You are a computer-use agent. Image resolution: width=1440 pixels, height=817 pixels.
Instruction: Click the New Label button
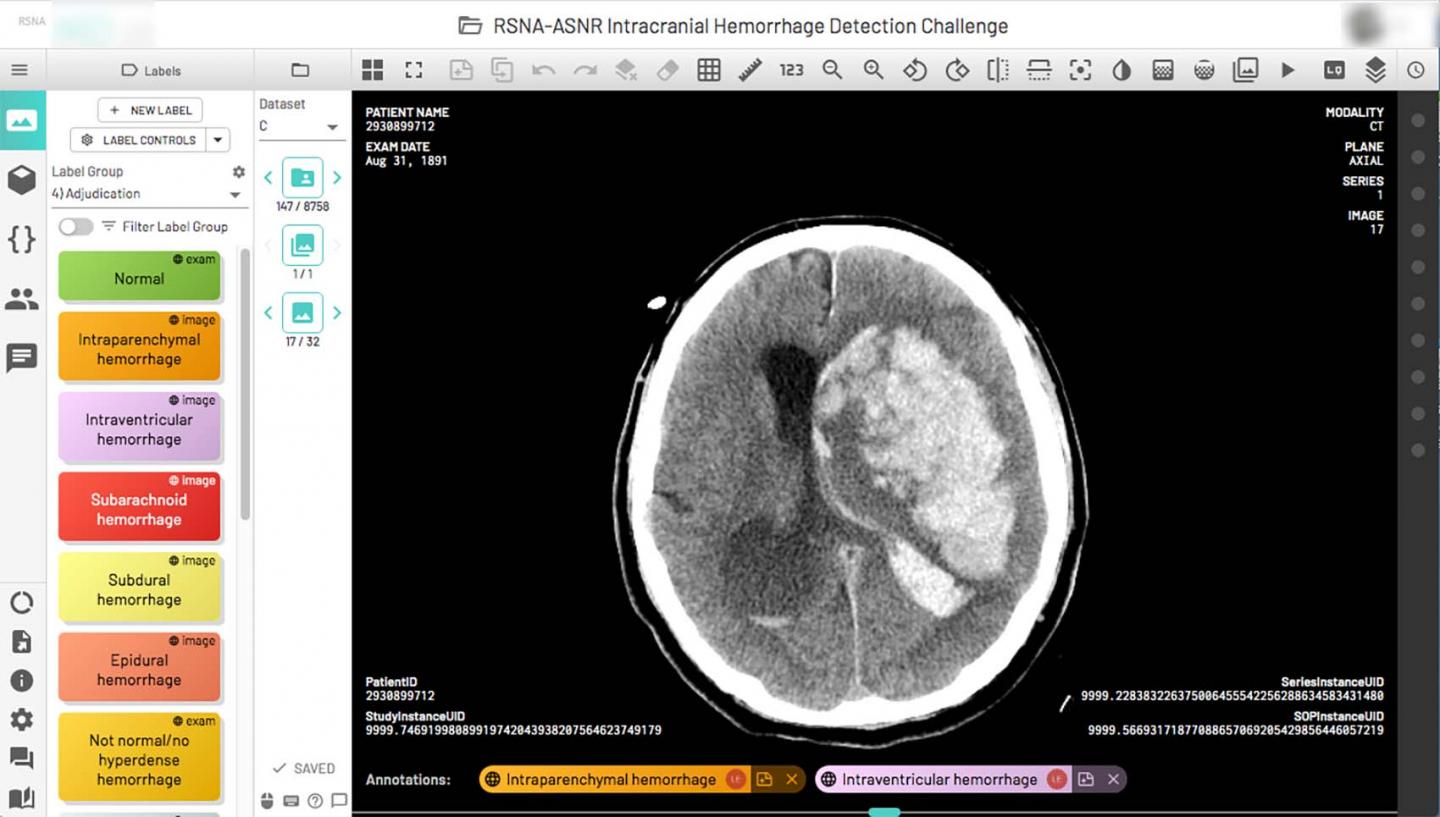150,110
